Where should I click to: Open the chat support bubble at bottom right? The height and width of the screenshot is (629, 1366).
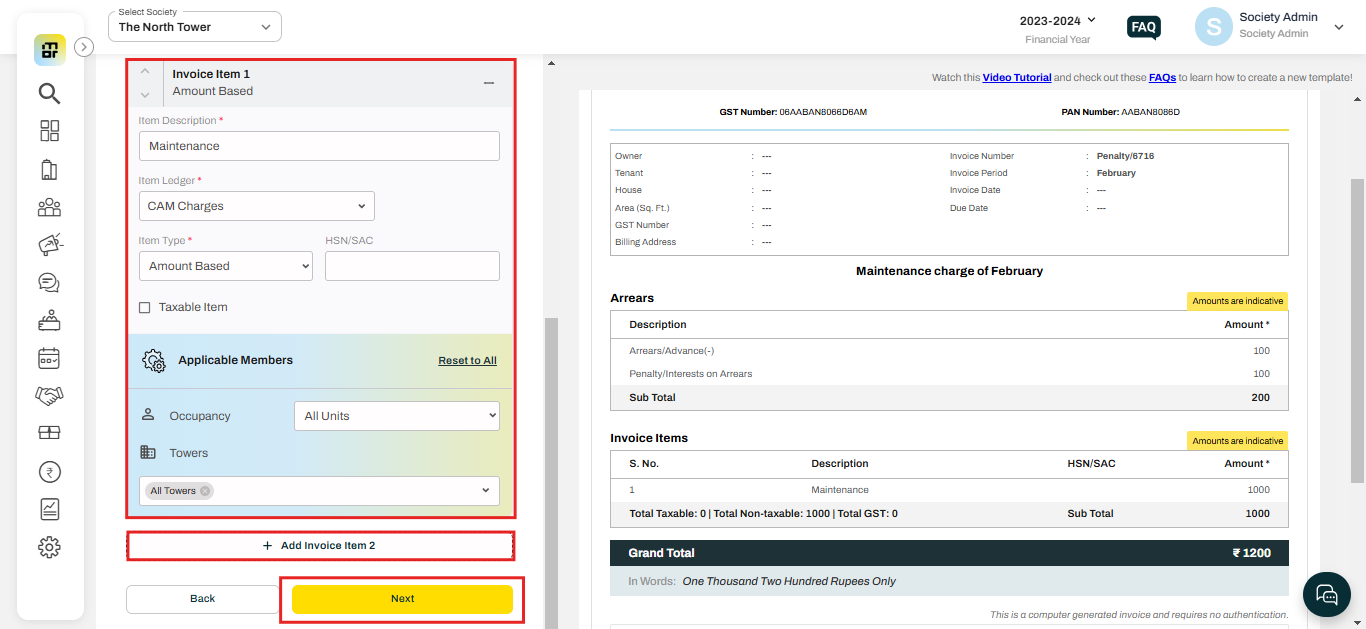click(1326, 594)
